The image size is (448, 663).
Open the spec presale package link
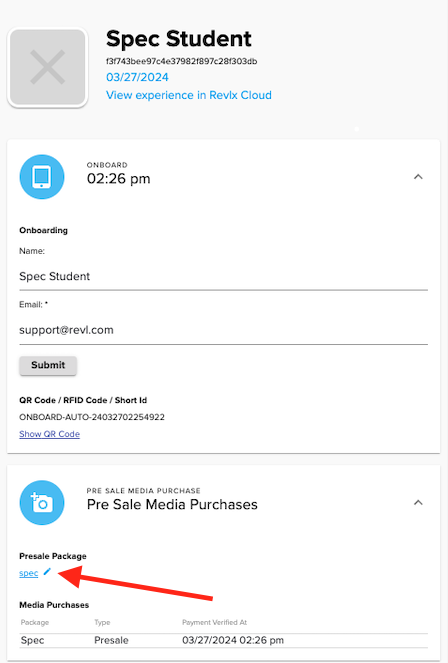pos(28,573)
